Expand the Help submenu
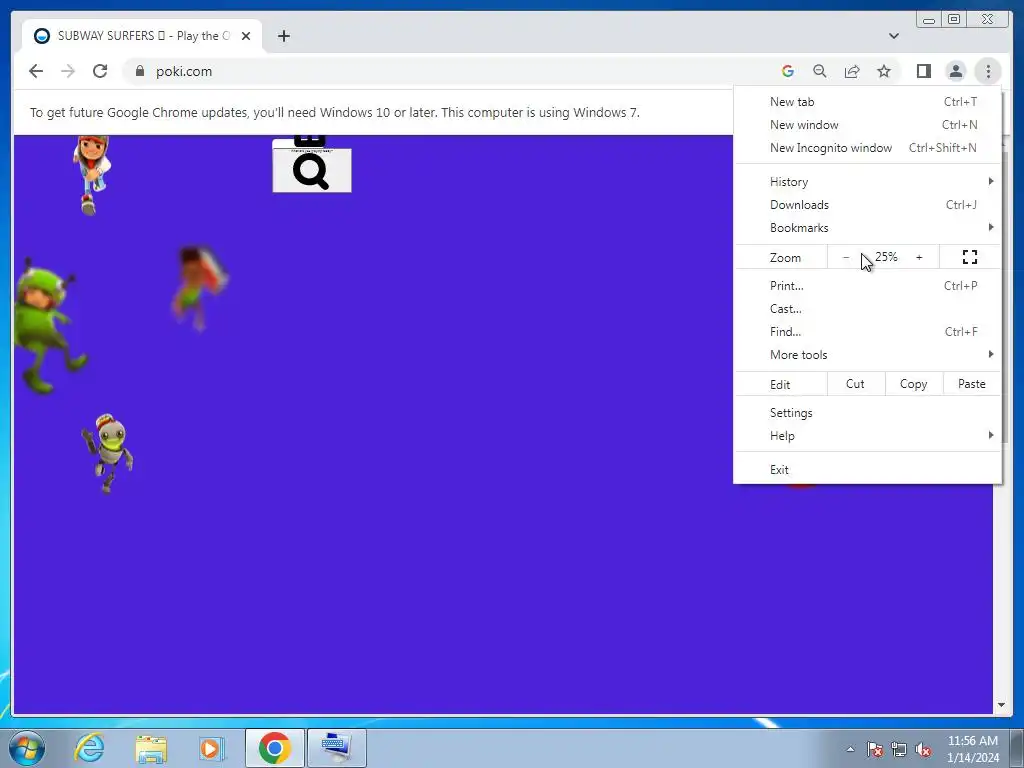This screenshot has width=1024, height=768. pyautogui.click(x=867, y=436)
